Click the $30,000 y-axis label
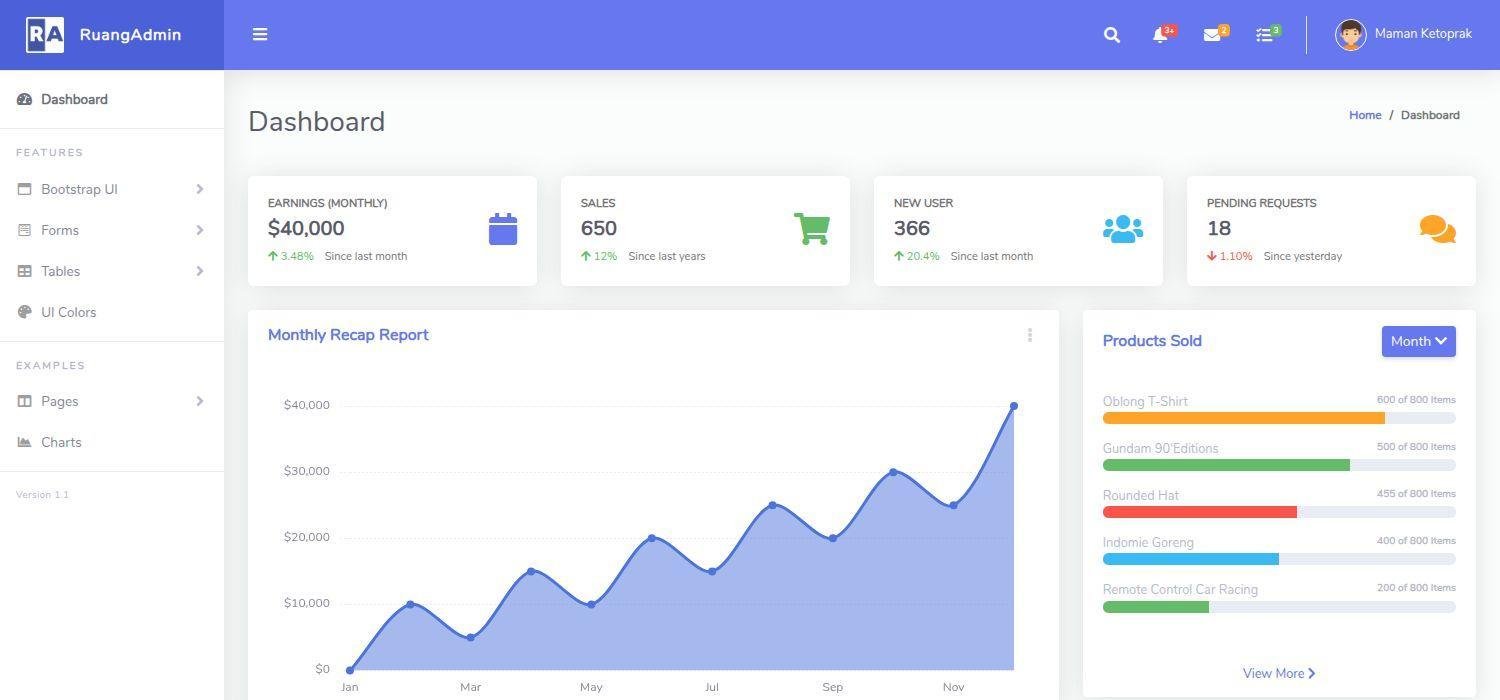Viewport: 1500px width, 700px height. click(x=306, y=471)
